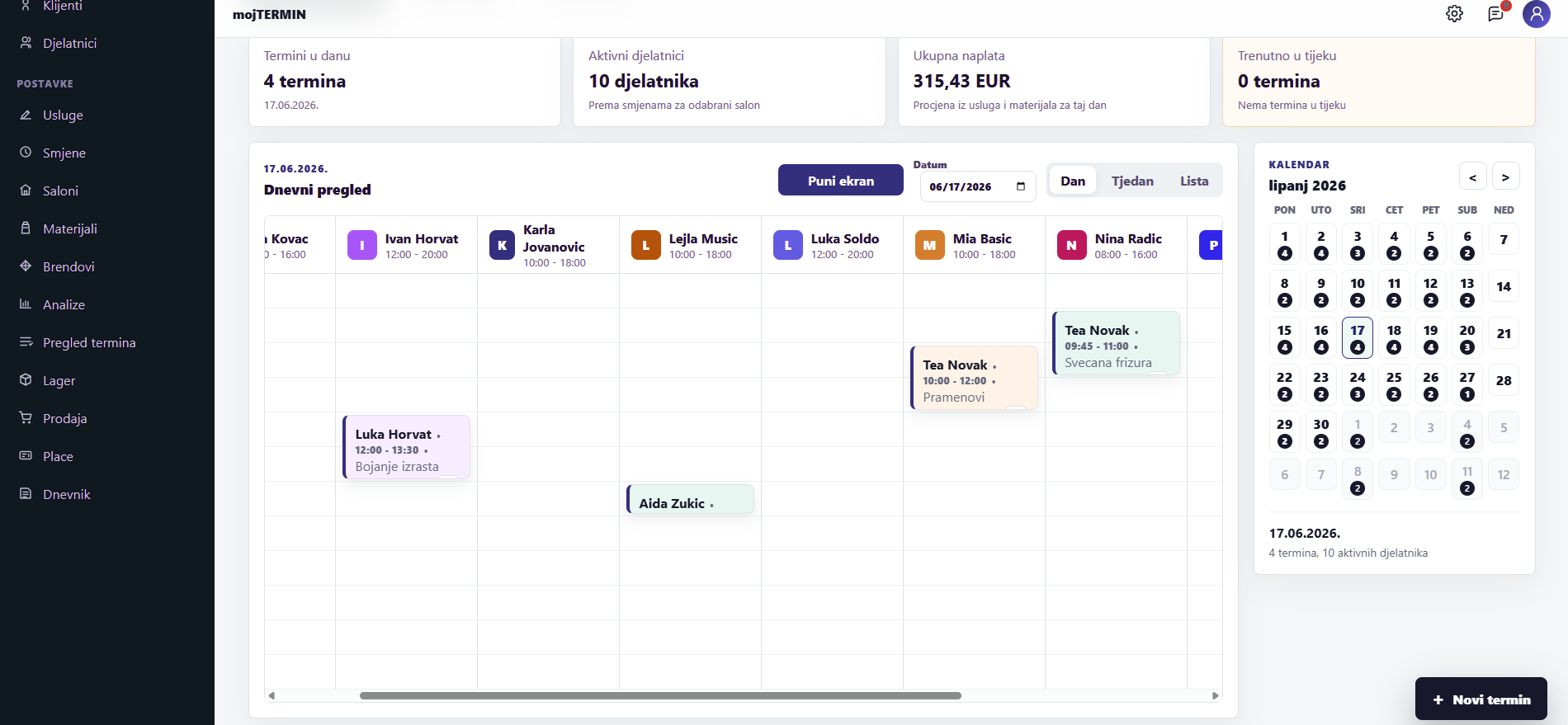Open Tea Novak Svecana frizura appointment

(x=1116, y=343)
